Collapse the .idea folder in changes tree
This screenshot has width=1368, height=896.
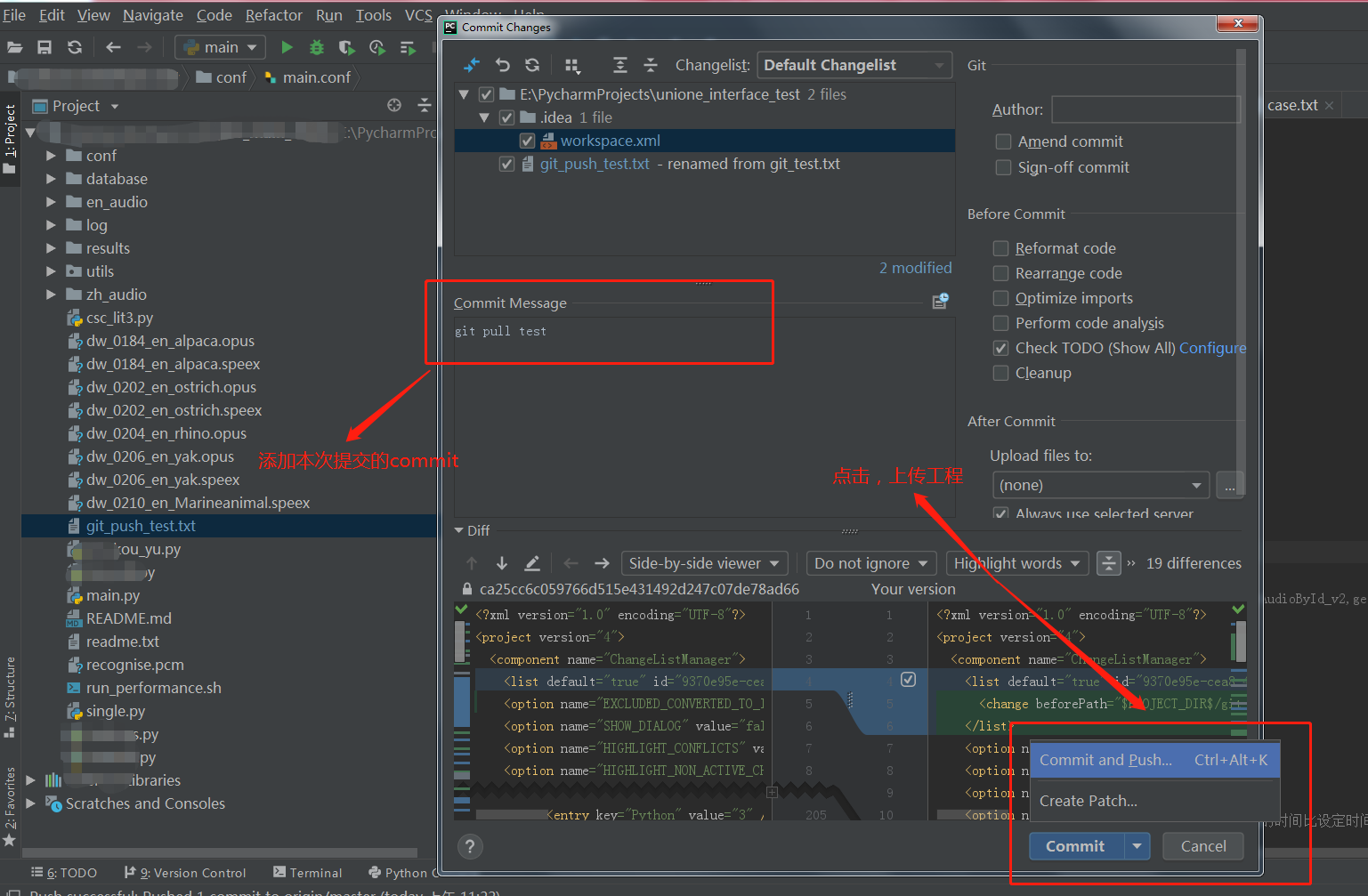(483, 117)
